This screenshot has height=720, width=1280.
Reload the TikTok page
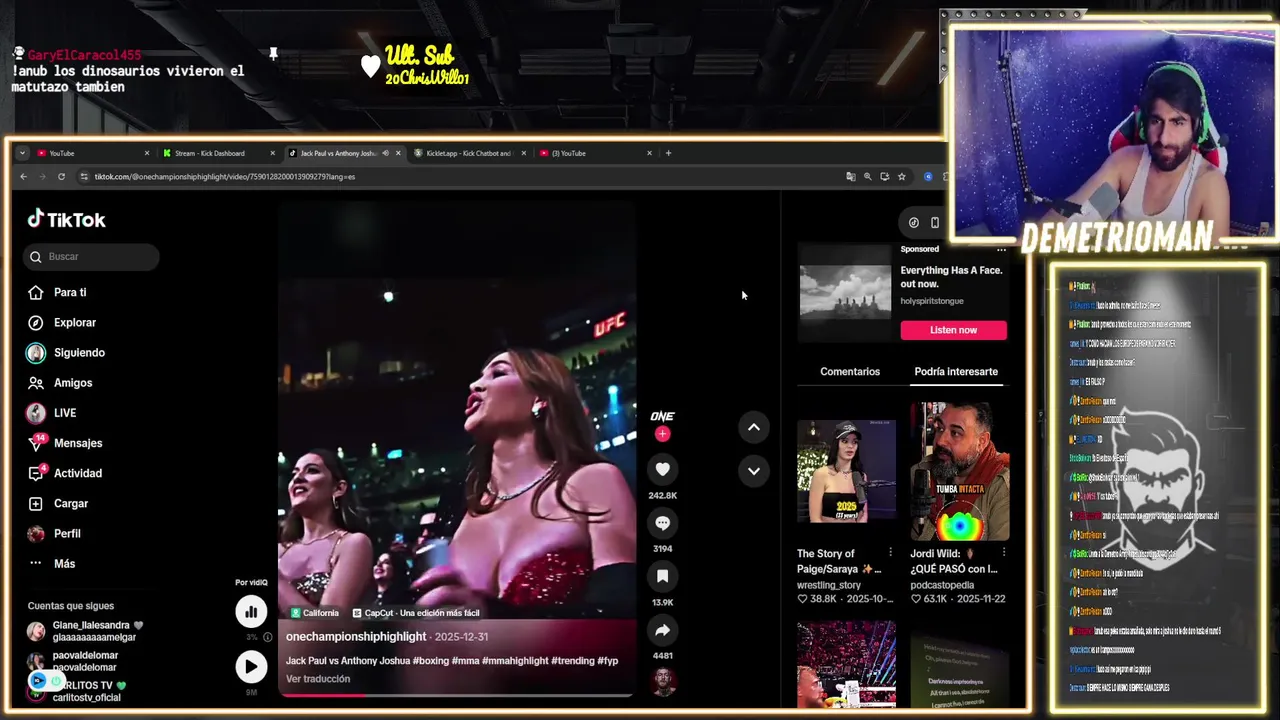click(x=61, y=177)
